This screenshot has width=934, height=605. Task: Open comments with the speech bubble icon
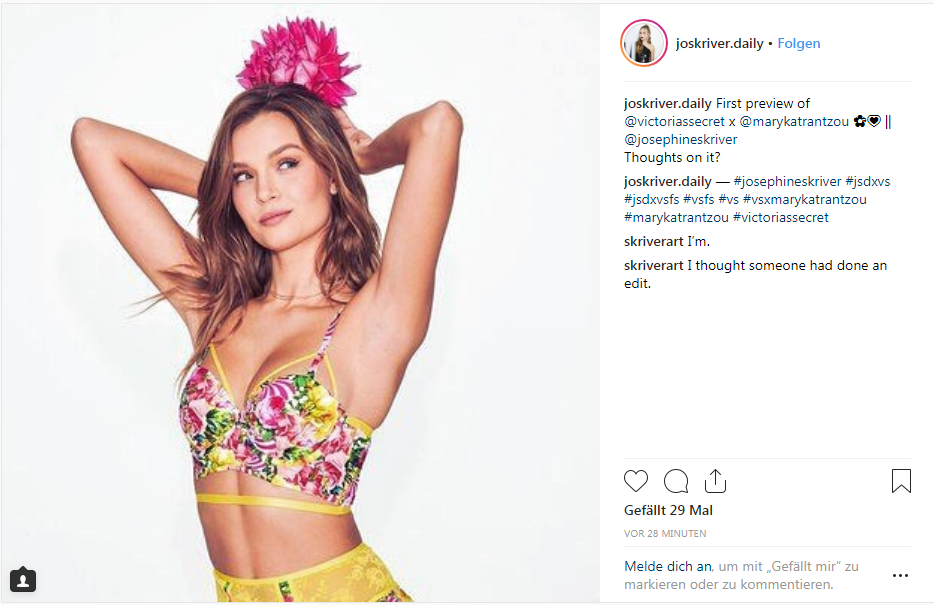[676, 481]
